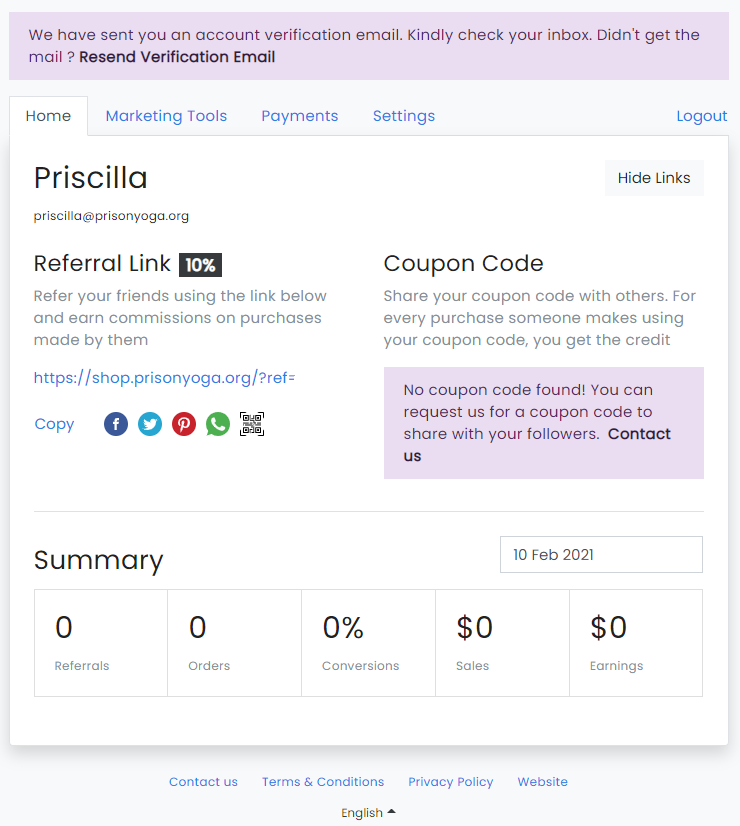
Task: Open the shop.prisonyoga.org referral URL
Action: [164, 378]
